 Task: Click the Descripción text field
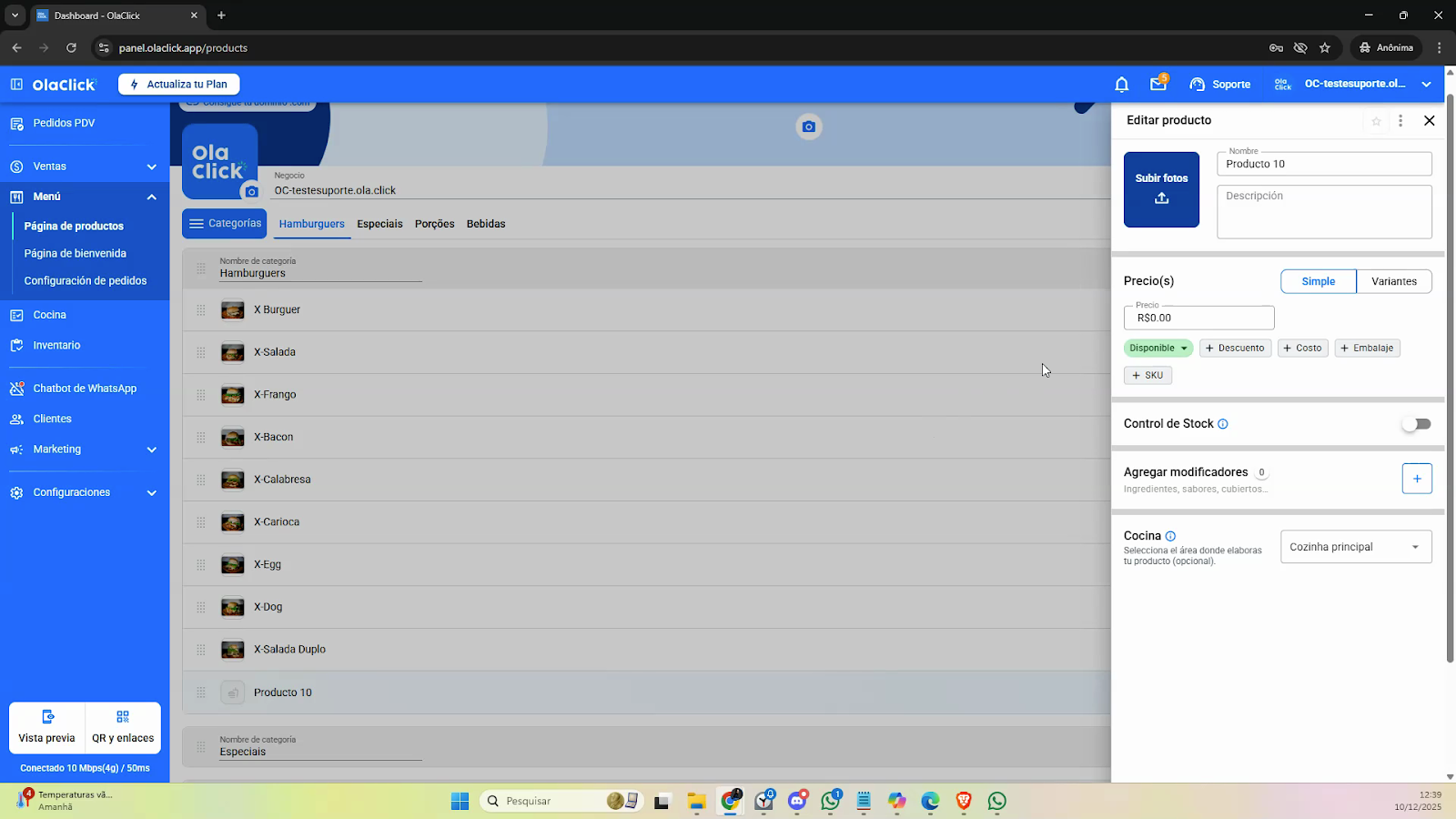point(1323,212)
